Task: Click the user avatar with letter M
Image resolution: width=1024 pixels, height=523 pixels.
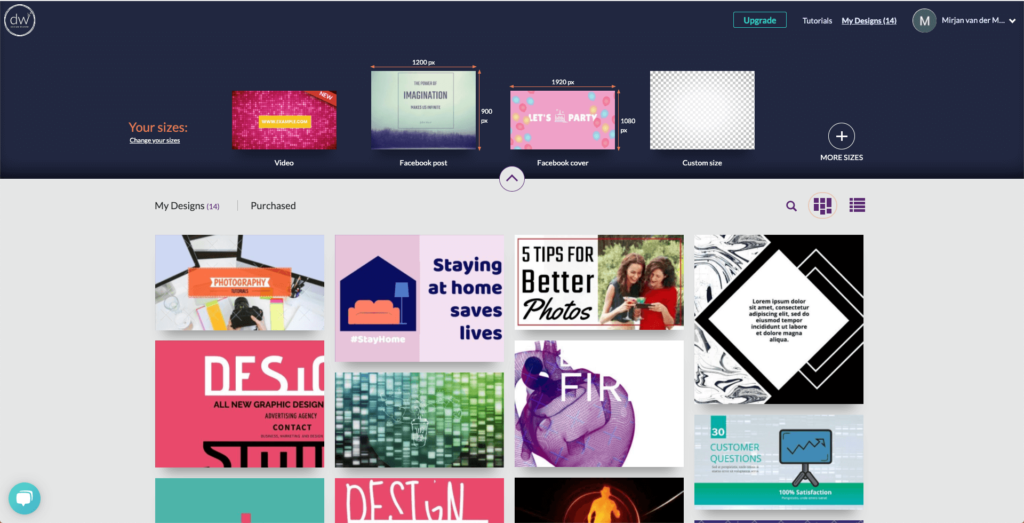Action: [x=924, y=20]
